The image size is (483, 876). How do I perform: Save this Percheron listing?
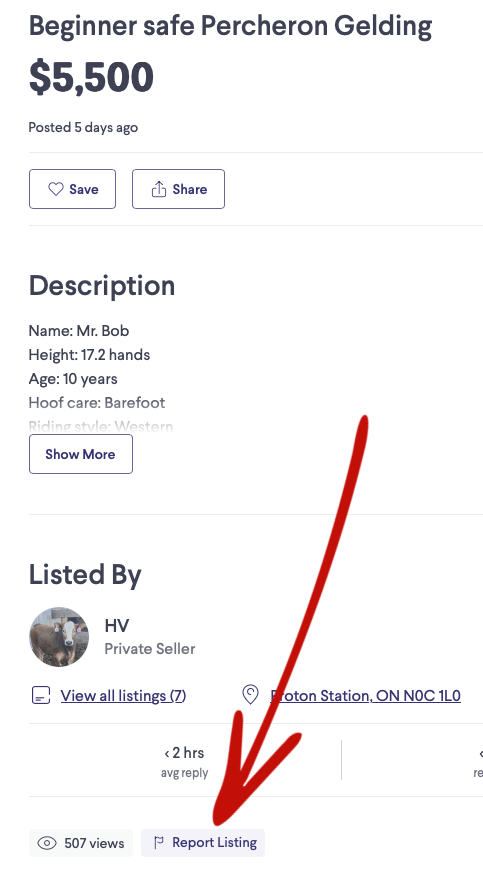pos(72,189)
